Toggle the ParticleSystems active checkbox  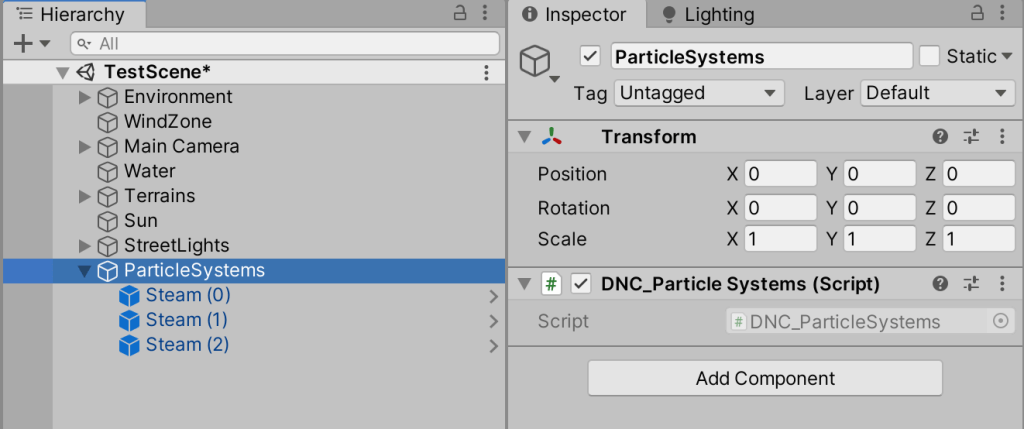590,56
